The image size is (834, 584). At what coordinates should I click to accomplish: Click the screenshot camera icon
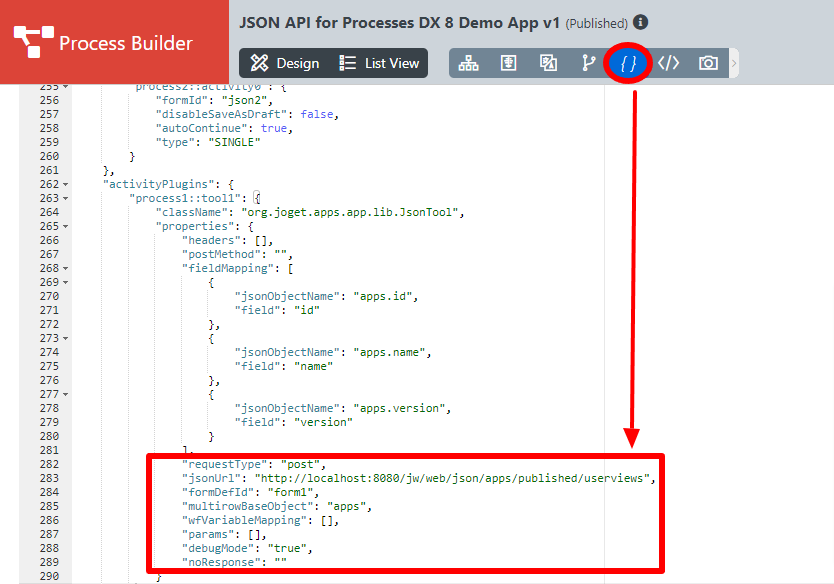(708, 63)
